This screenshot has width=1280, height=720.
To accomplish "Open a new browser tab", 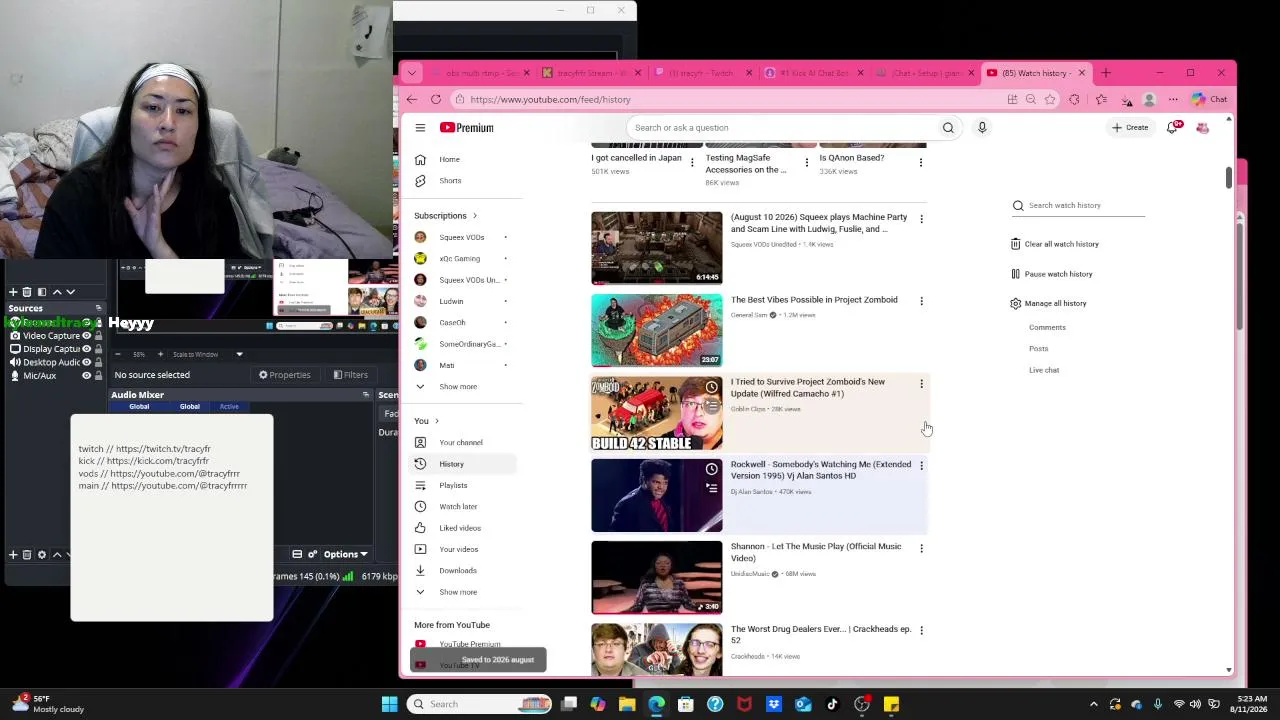I will (x=1106, y=73).
